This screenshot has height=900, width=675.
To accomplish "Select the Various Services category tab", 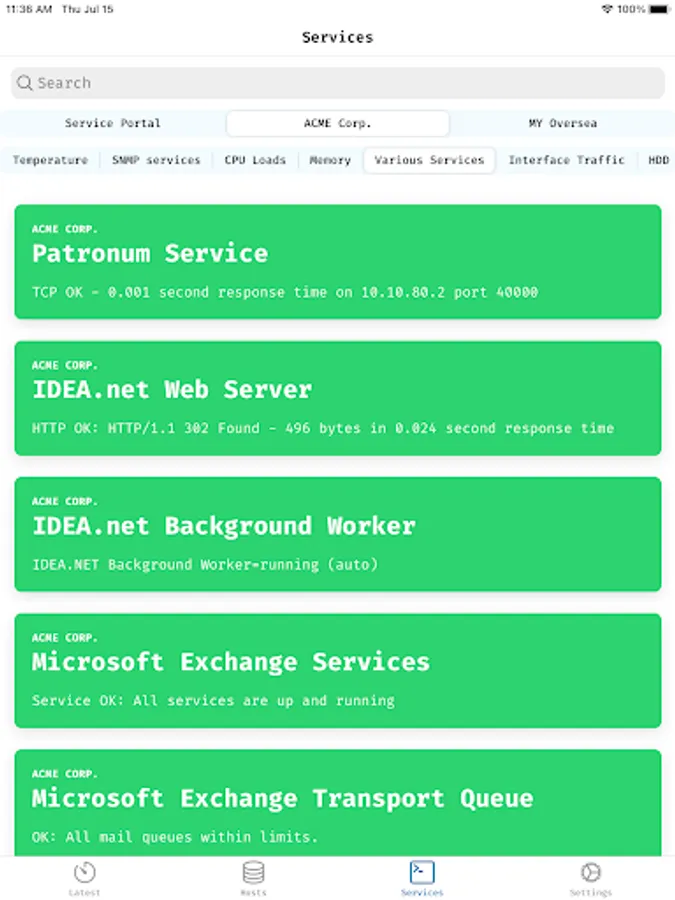I will [429, 160].
